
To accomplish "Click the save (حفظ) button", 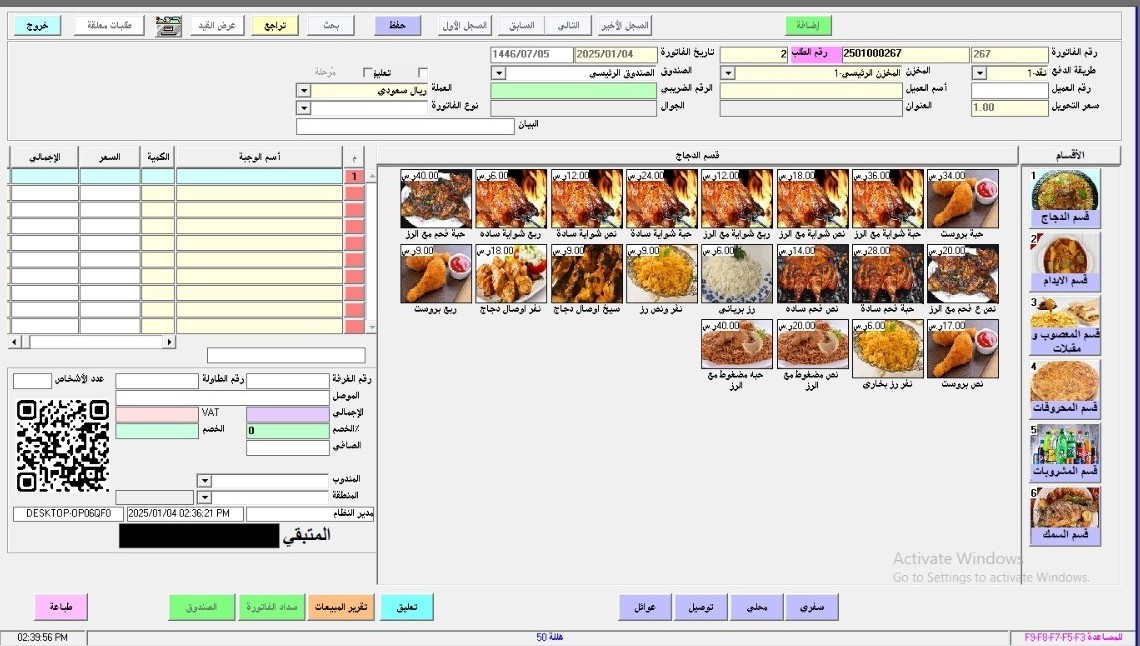I will [x=397, y=25].
